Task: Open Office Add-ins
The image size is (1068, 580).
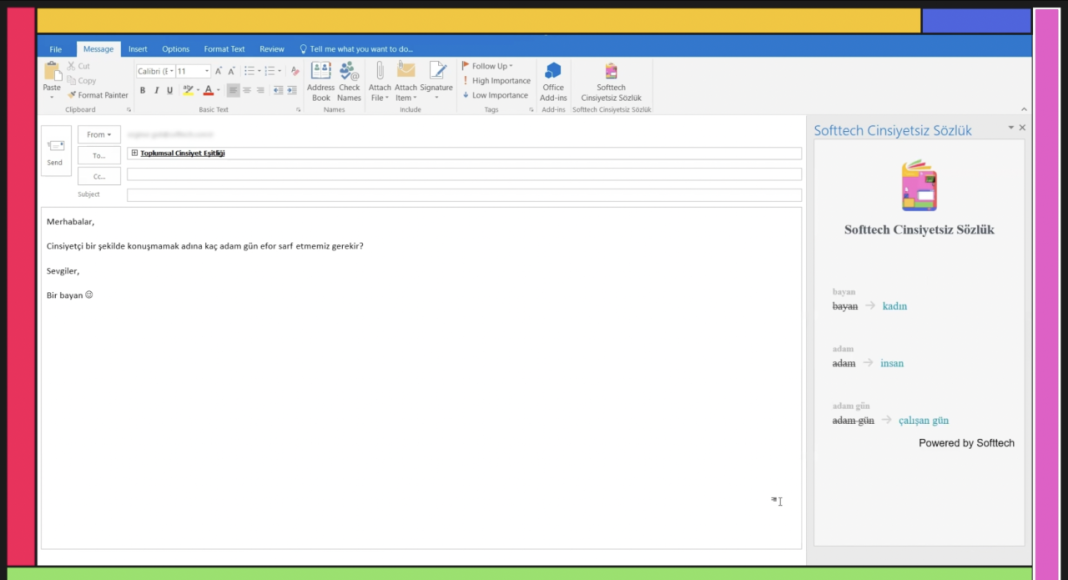Action: click(x=553, y=82)
